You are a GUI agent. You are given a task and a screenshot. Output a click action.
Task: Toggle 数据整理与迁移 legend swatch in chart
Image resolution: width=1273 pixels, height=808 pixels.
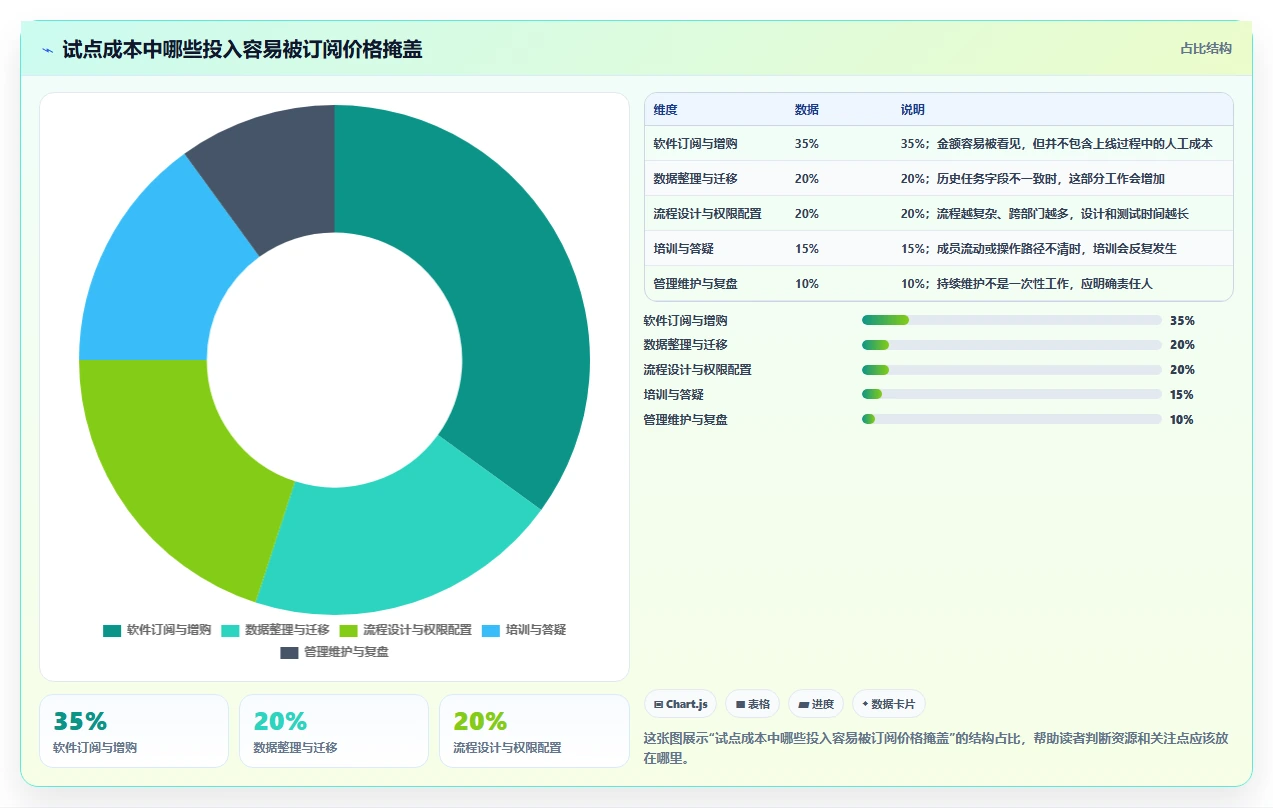(x=230, y=630)
